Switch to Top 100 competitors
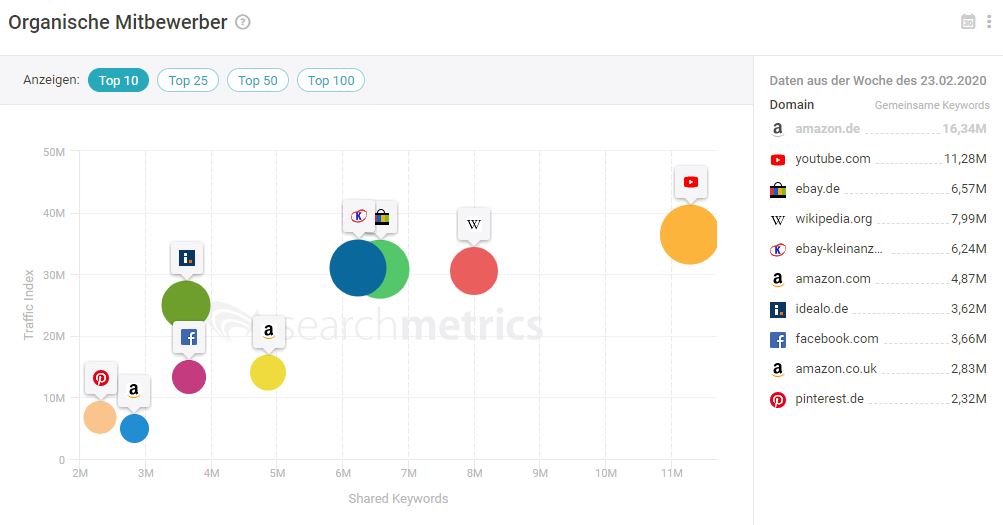Screen dimensions: 1003x525 pyautogui.click(x=331, y=81)
